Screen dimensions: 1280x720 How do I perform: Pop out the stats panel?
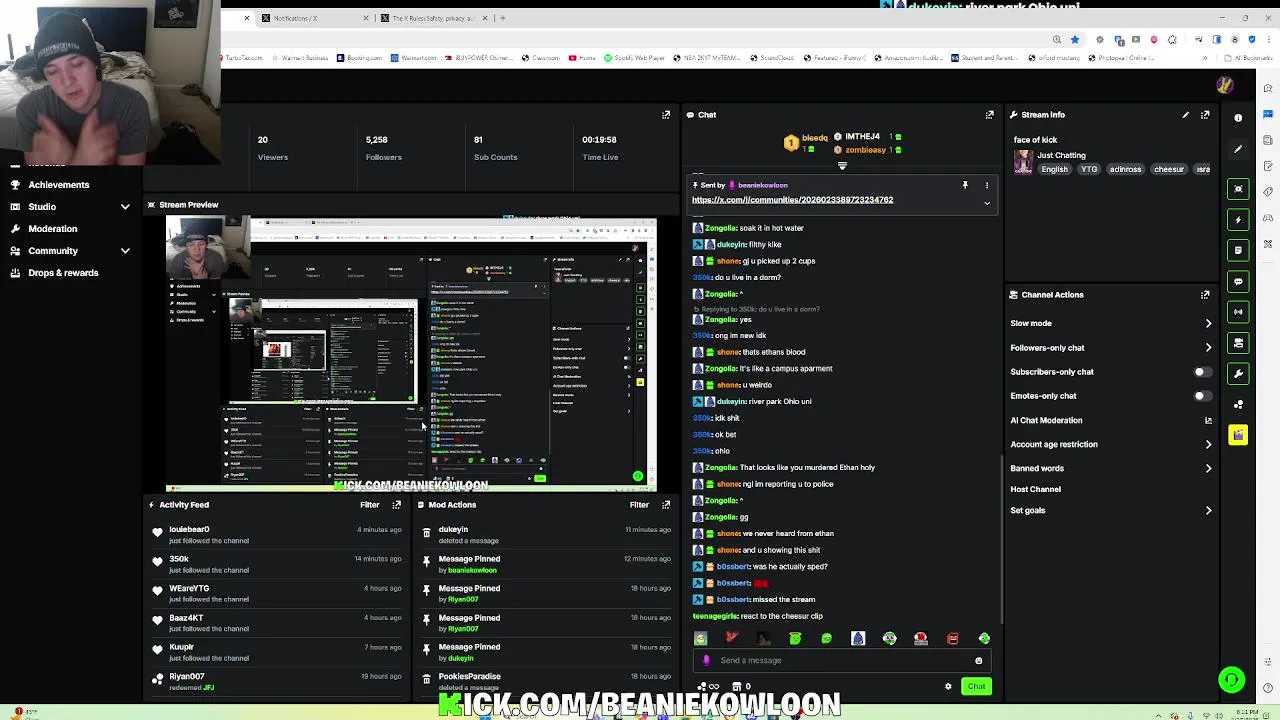[x=666, y=115]
